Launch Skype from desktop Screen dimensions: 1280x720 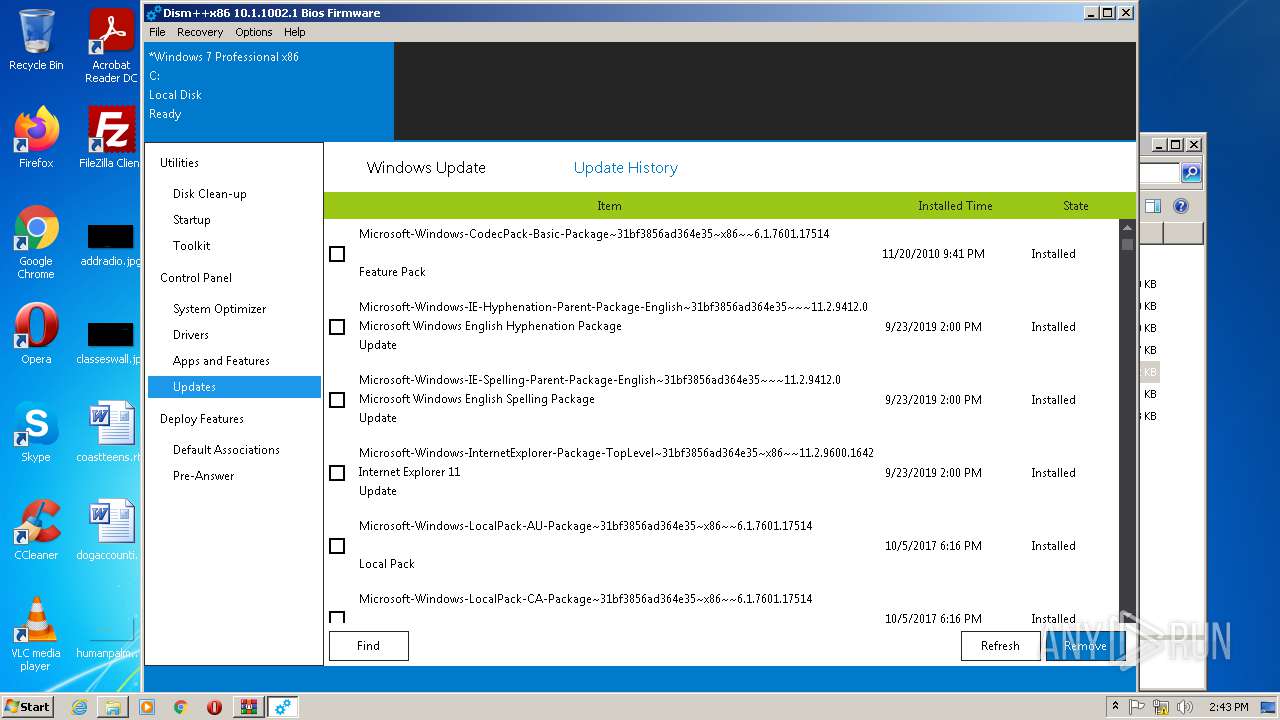(36, 432)
